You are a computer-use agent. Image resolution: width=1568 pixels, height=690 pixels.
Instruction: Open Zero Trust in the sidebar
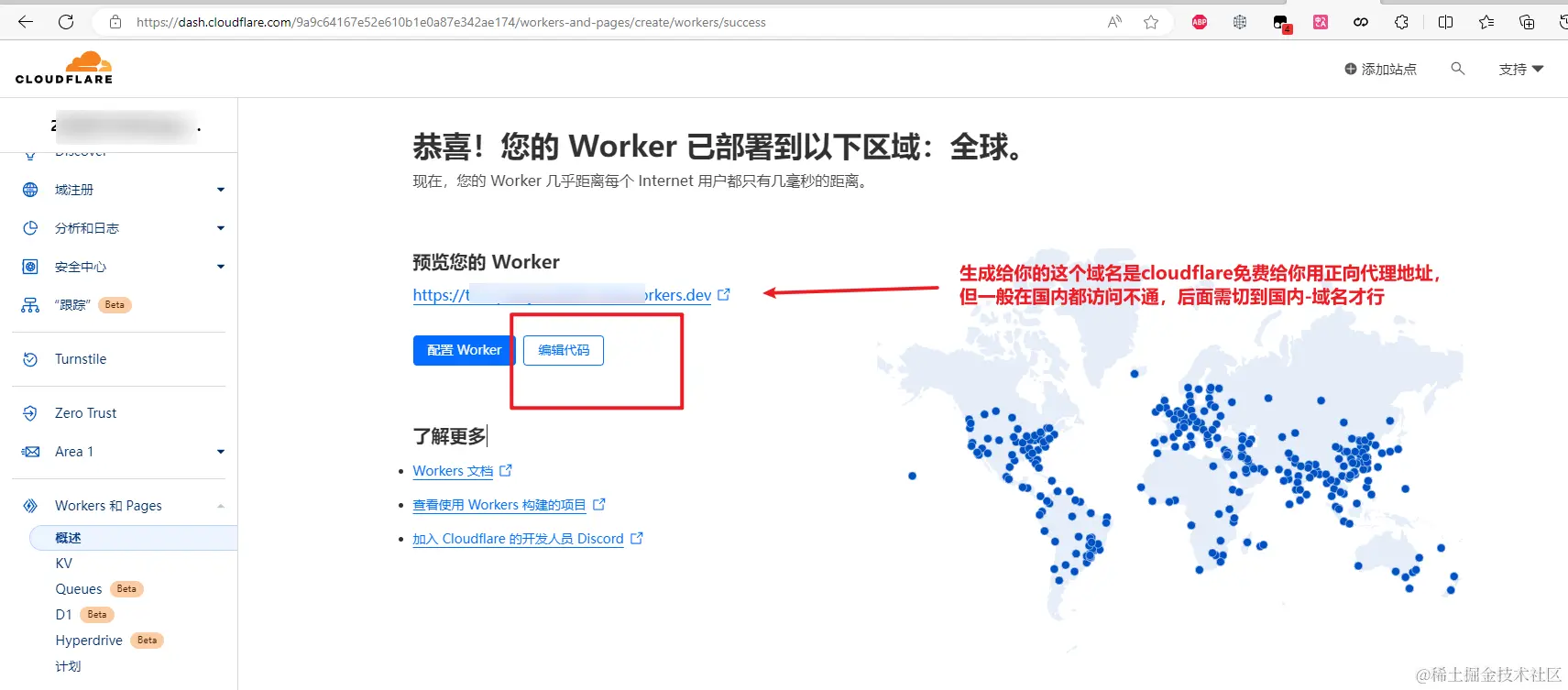pos(86,413)
